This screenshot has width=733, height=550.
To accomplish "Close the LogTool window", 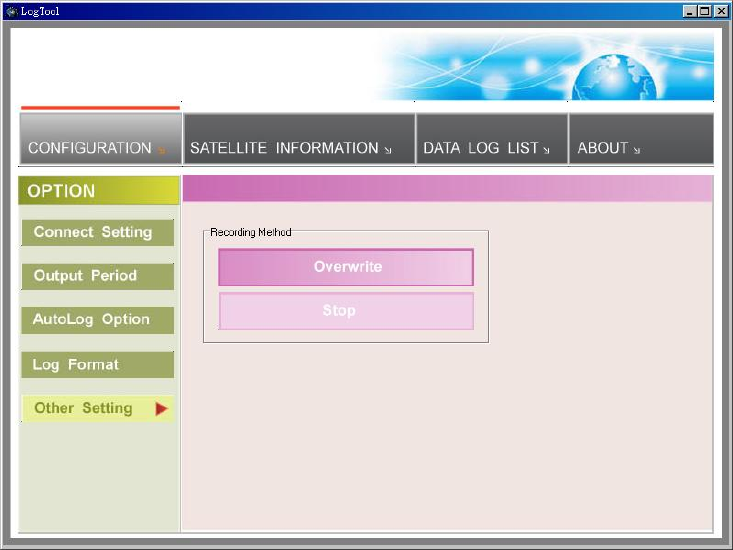I will pyautogui.click(x=721, y=11).
